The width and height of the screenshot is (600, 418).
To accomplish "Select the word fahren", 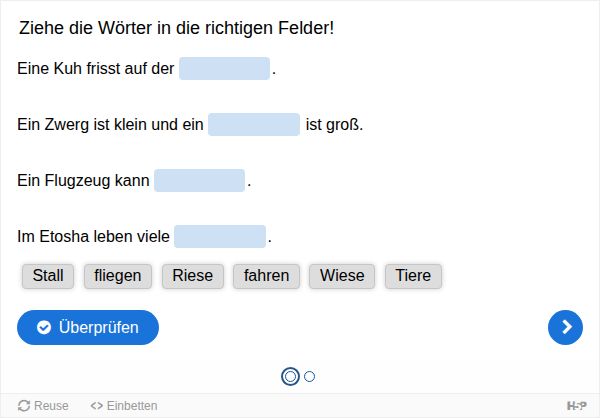I will click(266, 276).
